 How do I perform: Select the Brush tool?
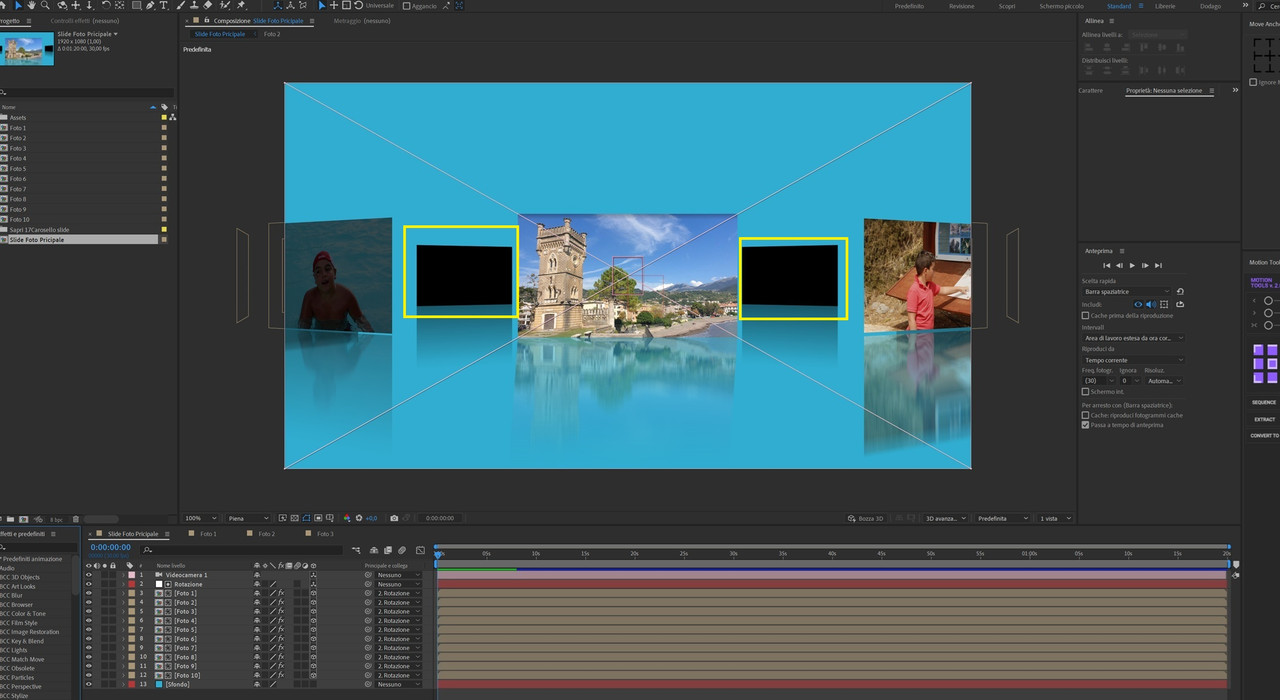tap(181, 5)
